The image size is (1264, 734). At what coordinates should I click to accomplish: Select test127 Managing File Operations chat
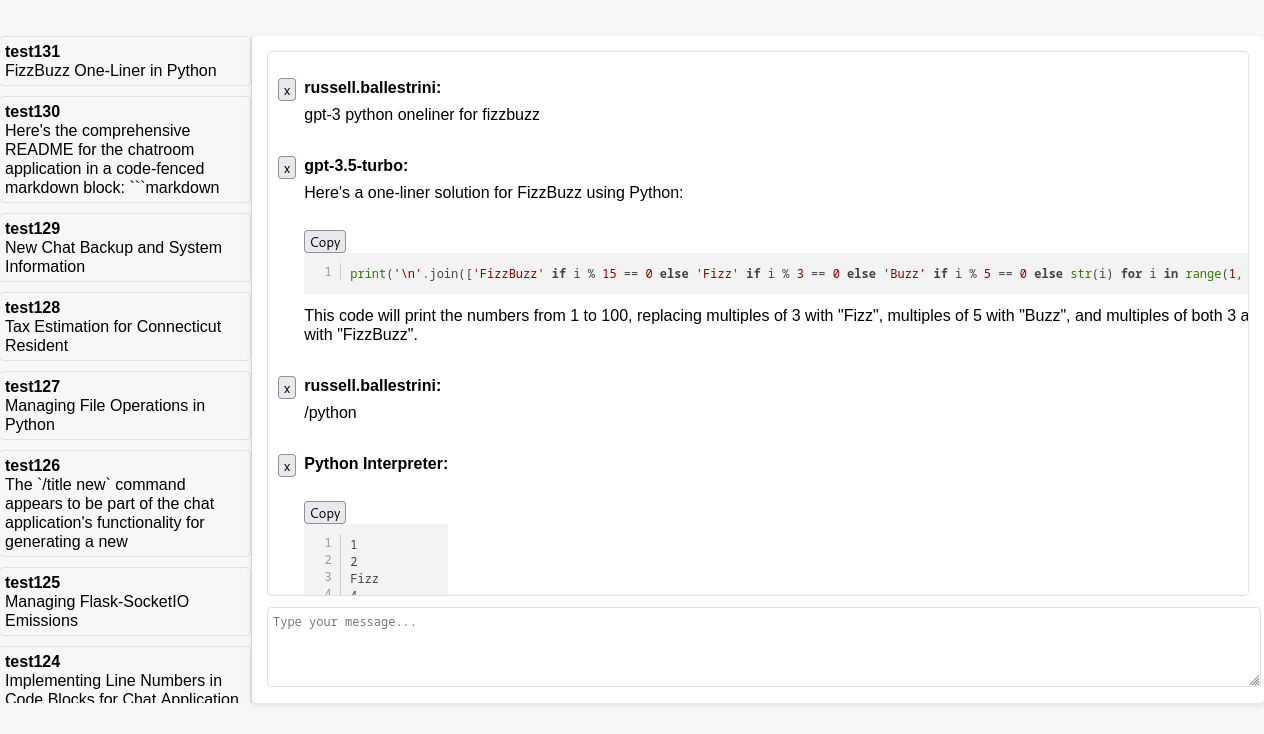(x=125, y=406)
